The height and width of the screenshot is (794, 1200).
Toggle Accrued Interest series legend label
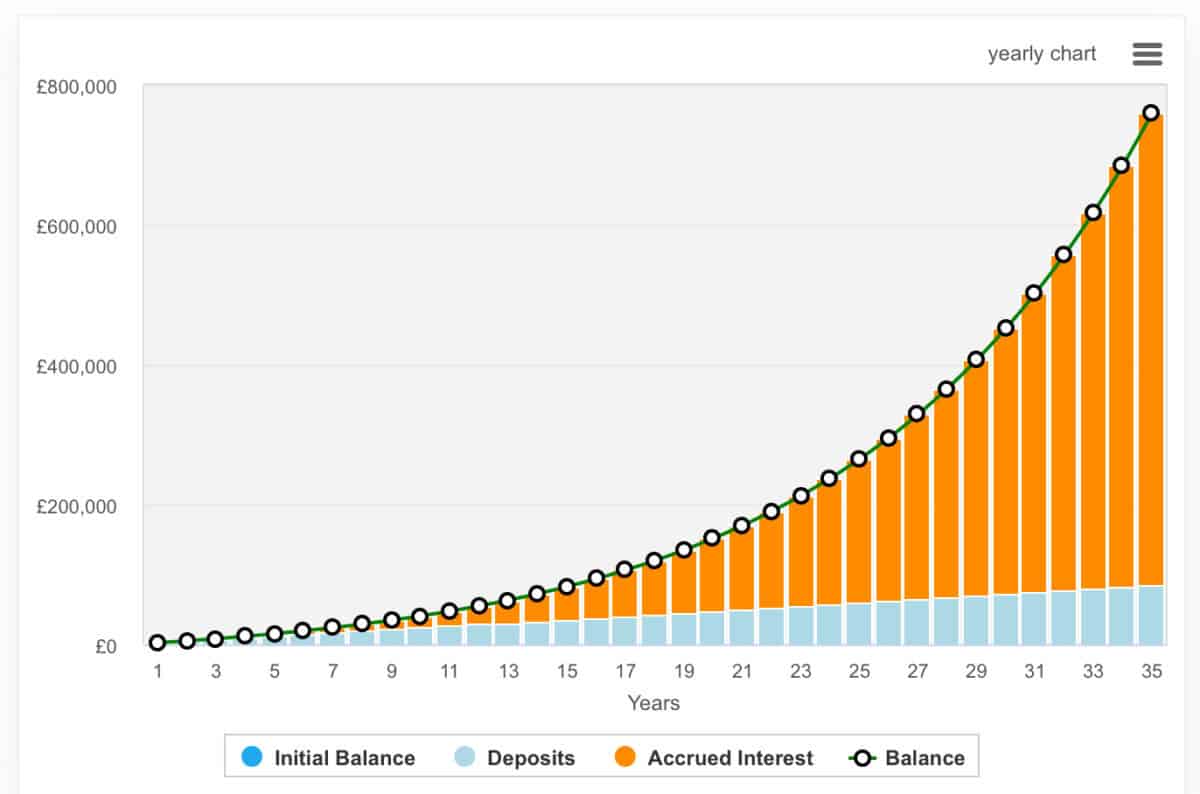(730, 757)
